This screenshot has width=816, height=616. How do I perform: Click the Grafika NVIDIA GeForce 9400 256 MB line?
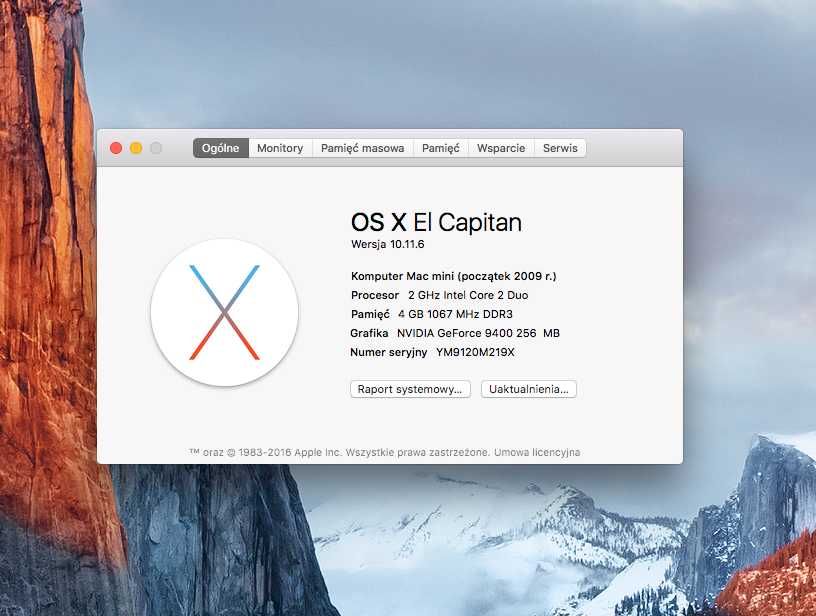455,333
